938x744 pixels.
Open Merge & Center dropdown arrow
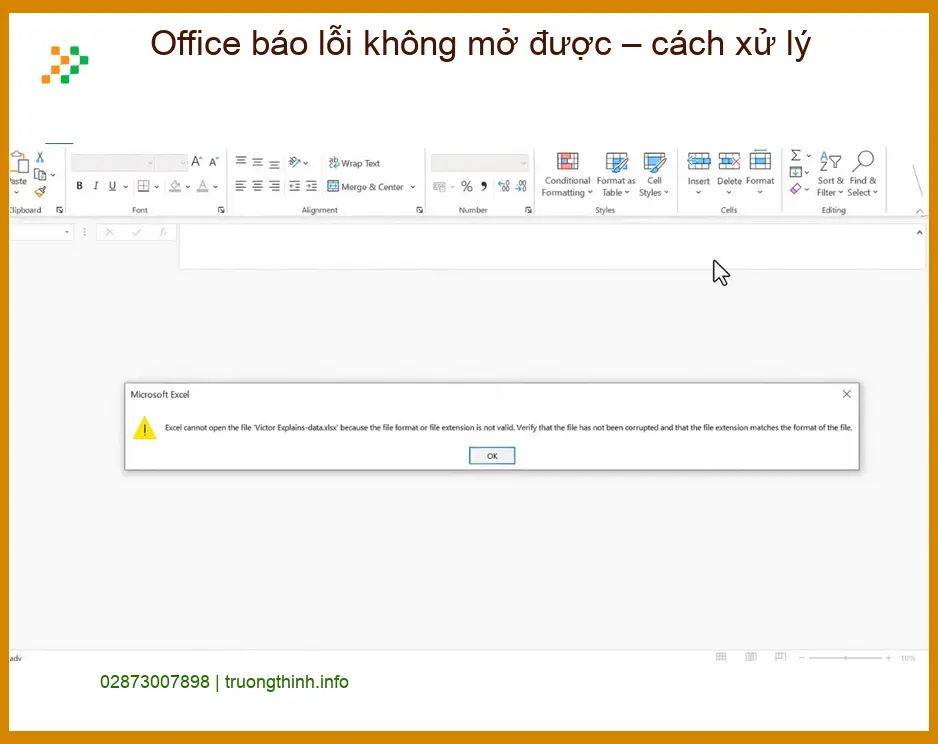[x=413, y=187]
